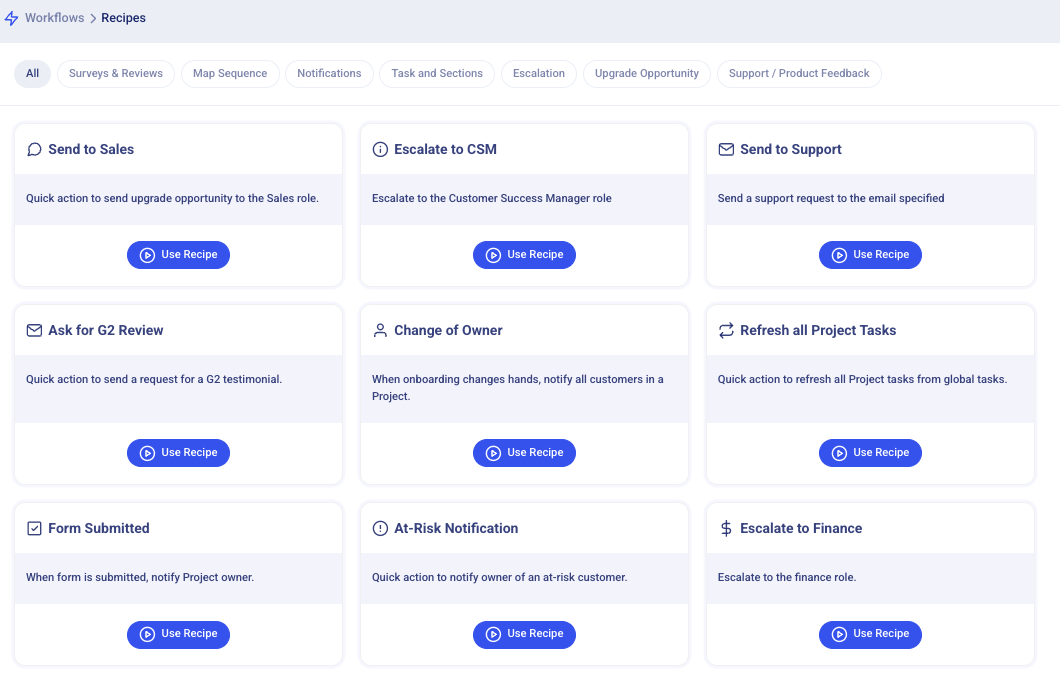Click the Refresh all Project Tasks arrows icon
This screenshot has width=1060, height=686.
(x=726, y=330)
